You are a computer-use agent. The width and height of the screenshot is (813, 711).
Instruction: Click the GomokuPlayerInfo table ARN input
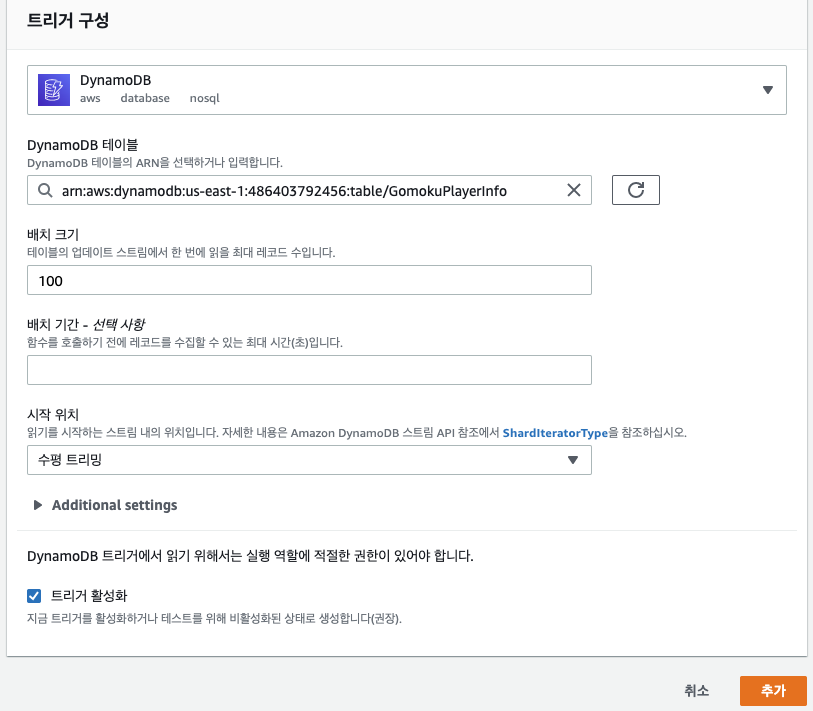(x=309, y=190)
